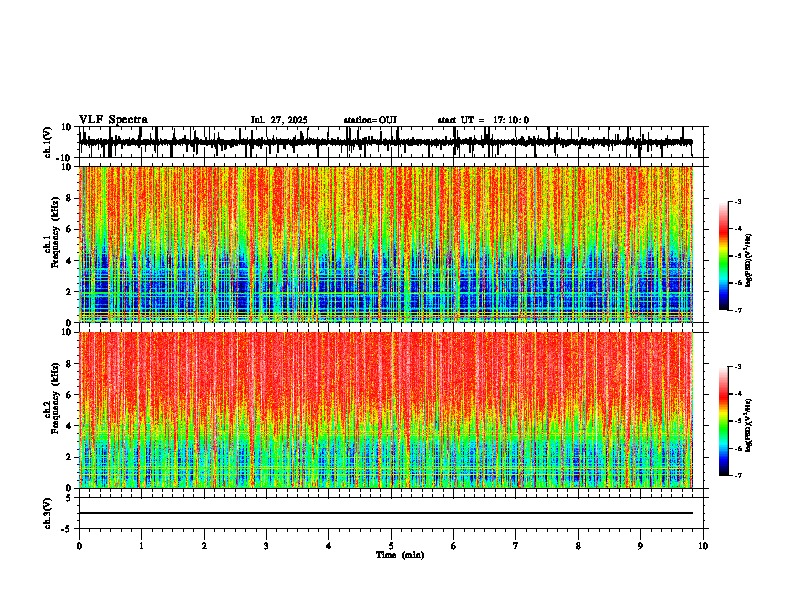Click time axis tick label "9"
This screenshot has height=612, width=792.
coord(640,546)
